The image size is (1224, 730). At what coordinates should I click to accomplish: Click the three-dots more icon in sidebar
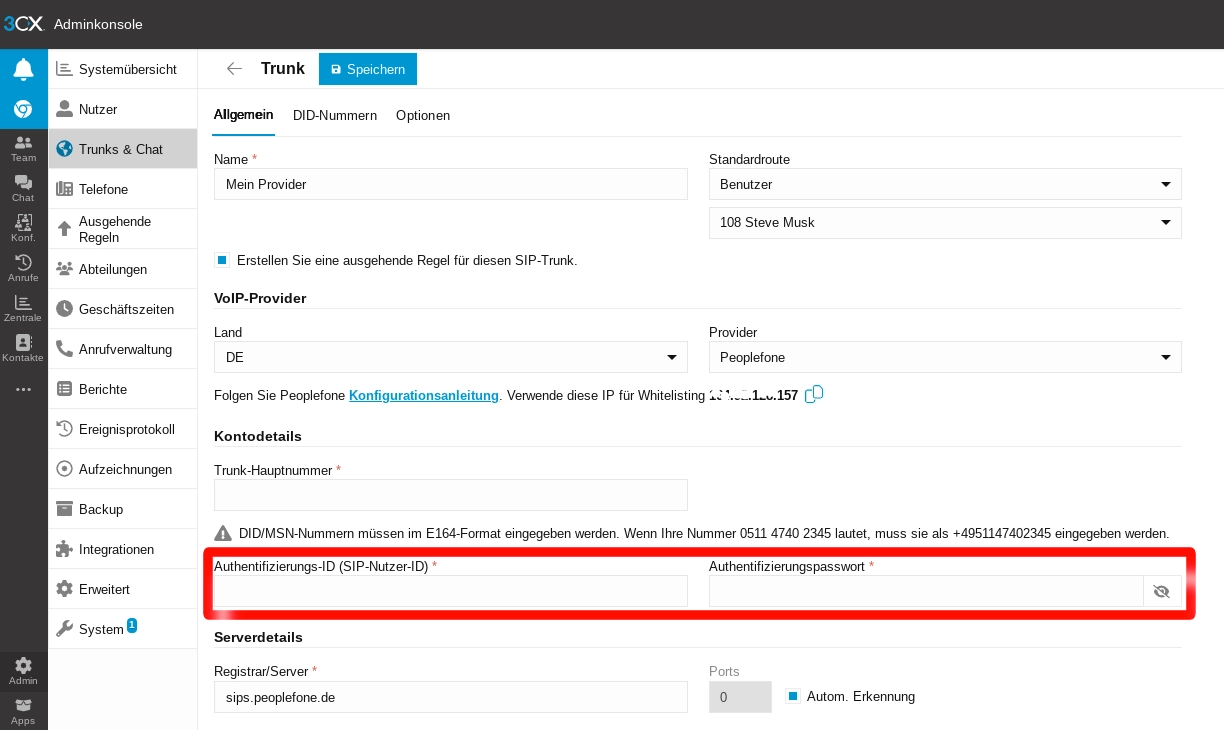[23, 389]
